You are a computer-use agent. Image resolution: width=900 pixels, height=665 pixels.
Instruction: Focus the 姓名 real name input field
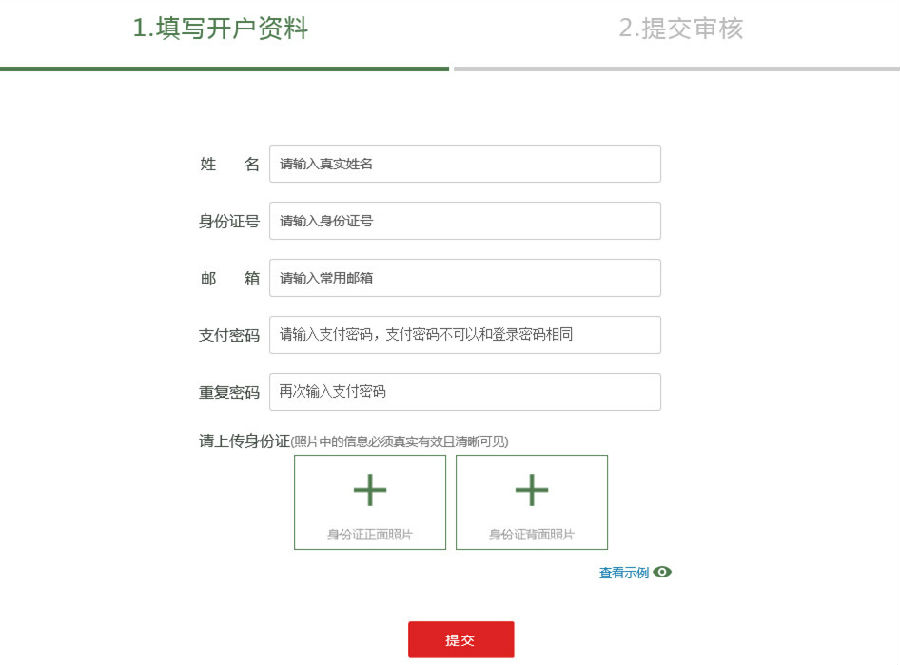pos(465,164)
